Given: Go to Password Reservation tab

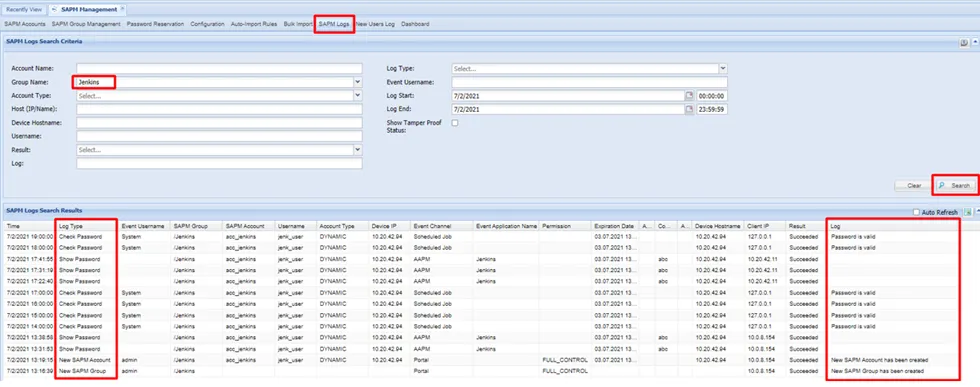Looking at the screenshot, I should pyautogui.click(x=155, y=24).
